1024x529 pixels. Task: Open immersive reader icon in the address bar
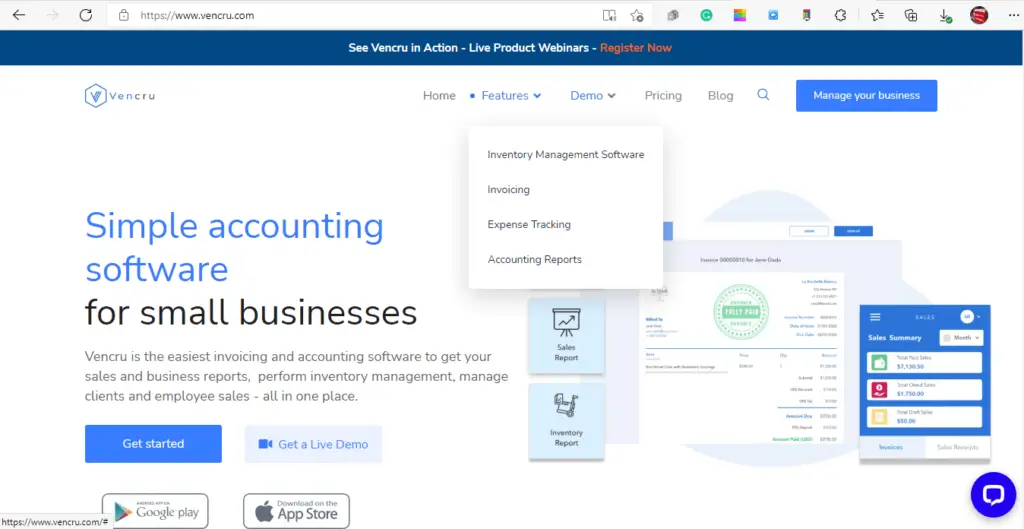point(609,16)
